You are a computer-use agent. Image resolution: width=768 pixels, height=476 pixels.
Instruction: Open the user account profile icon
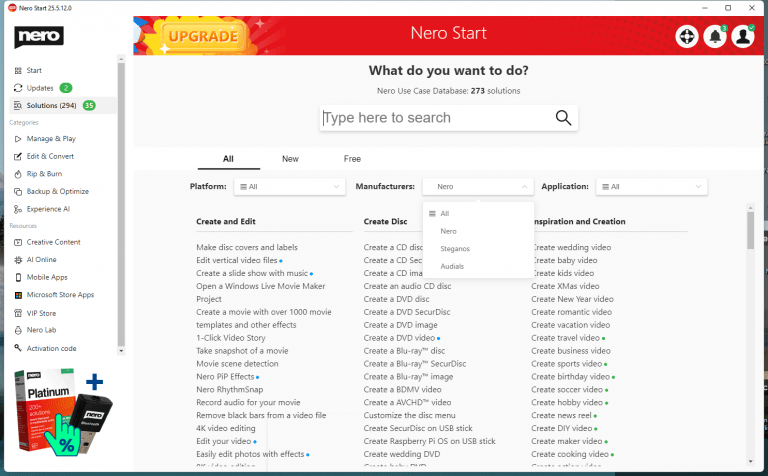click(x=742, y=36)
